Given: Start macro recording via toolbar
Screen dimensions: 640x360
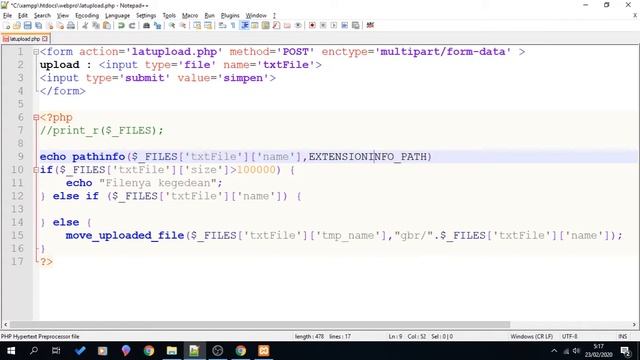Looking at the screenshot, I should point(312,25).
